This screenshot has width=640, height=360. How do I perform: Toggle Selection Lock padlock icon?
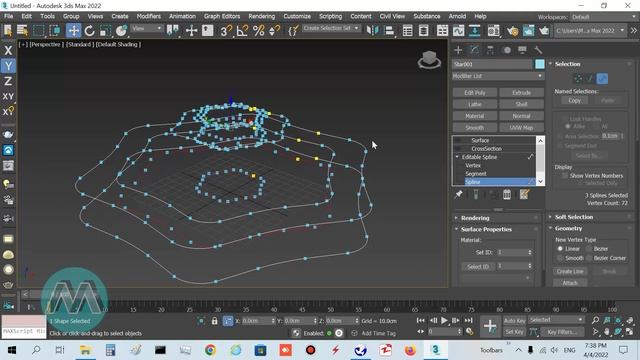click(x=214, y=321)
